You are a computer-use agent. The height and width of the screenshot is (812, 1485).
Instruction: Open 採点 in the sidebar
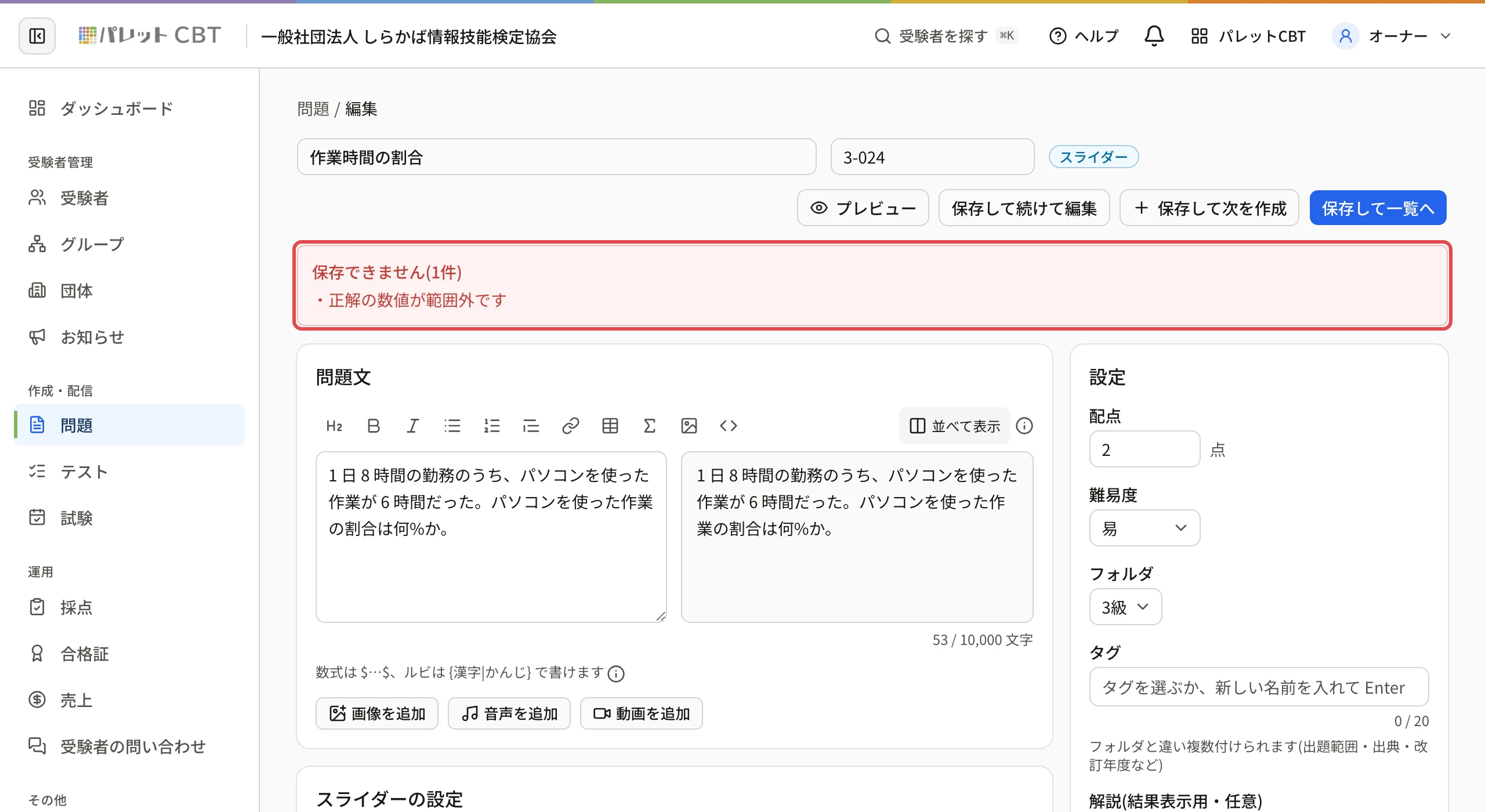(x=129, y=607)
